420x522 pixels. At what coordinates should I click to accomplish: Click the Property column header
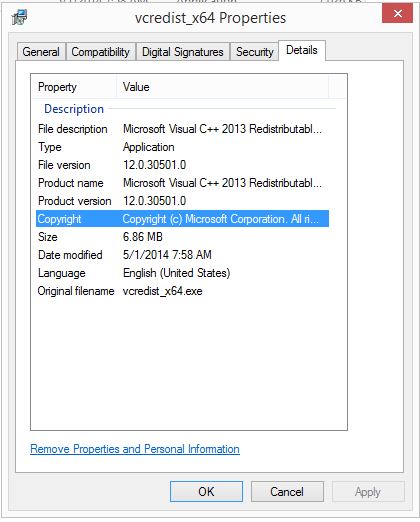coord(74,87)
